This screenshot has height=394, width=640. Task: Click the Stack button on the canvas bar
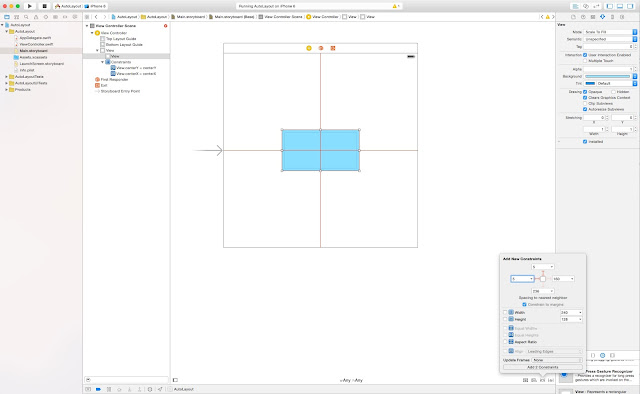[x=526, y=380]
